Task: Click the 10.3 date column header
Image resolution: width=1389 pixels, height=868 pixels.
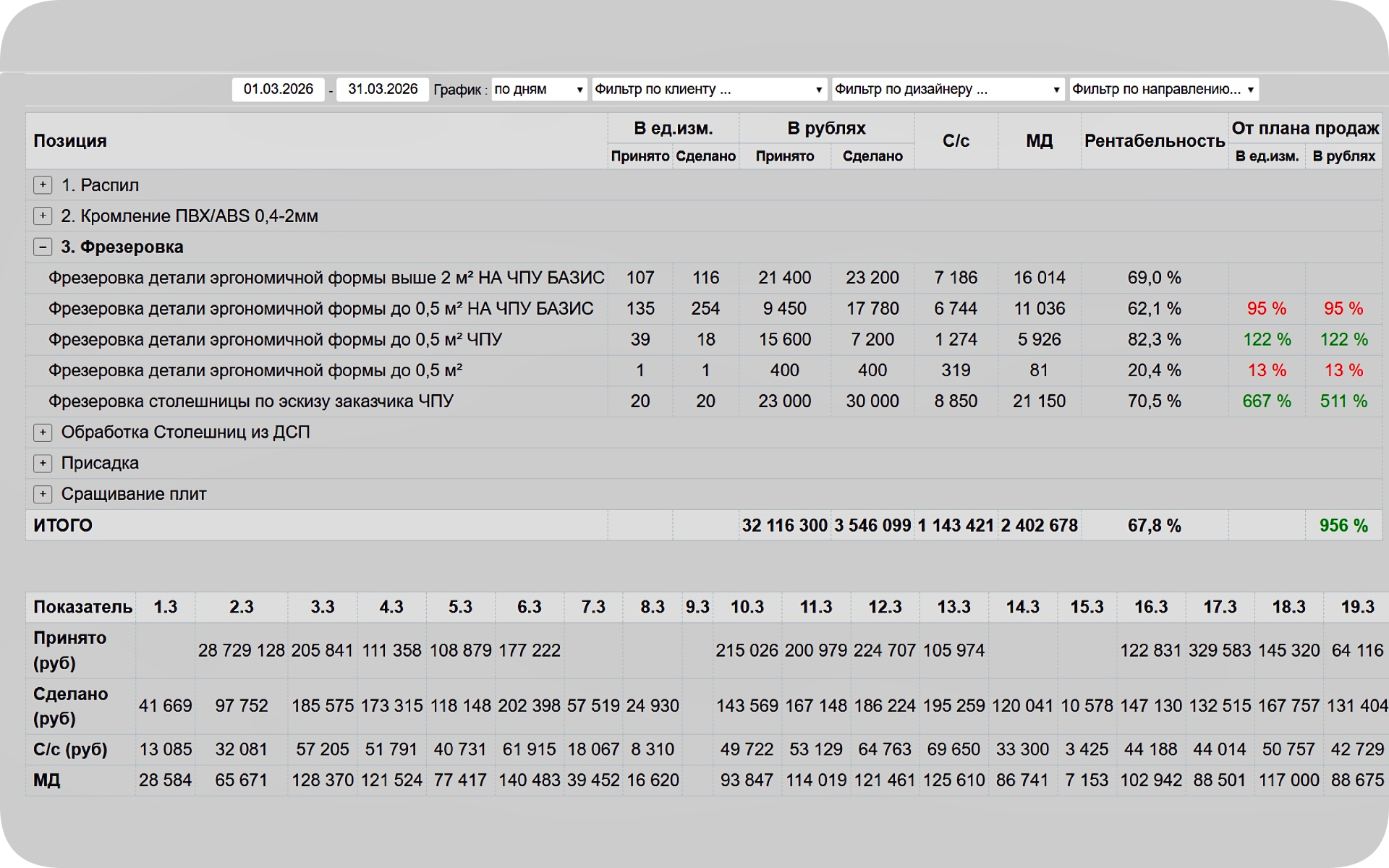Action: (747, 607)
